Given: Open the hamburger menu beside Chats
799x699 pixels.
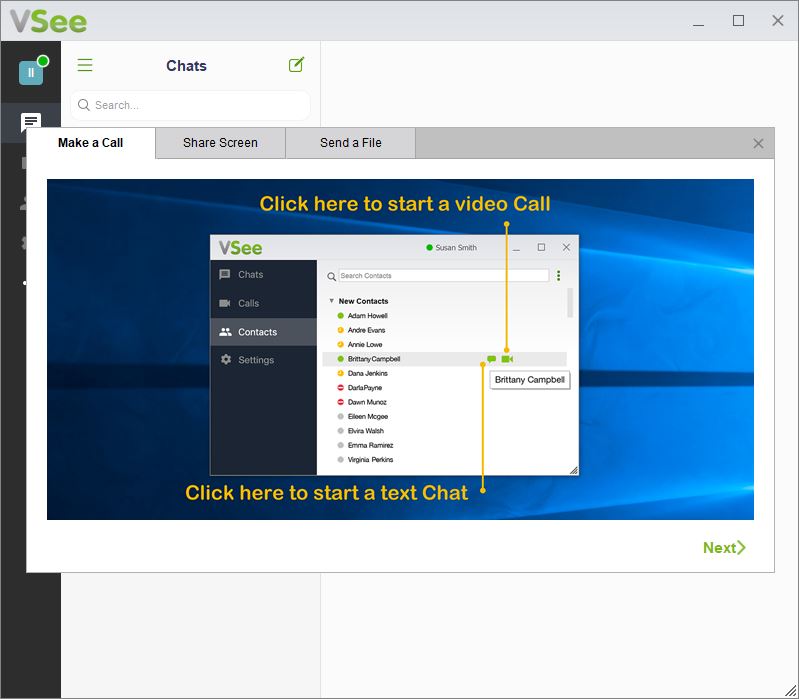Looking at the screenshot, I should [x=85, y=65].
